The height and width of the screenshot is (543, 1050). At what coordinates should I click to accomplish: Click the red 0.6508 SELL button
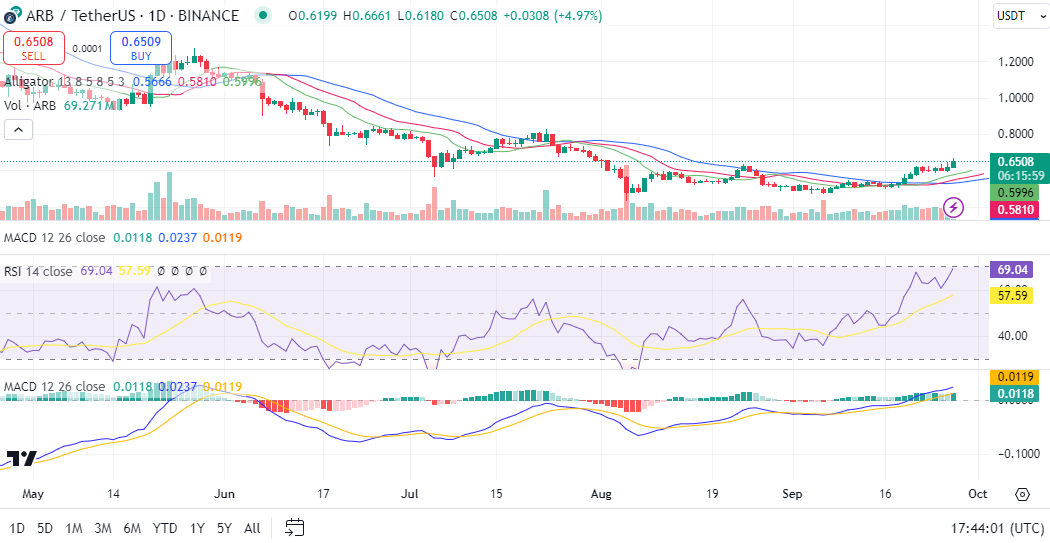tap(34, 48)
